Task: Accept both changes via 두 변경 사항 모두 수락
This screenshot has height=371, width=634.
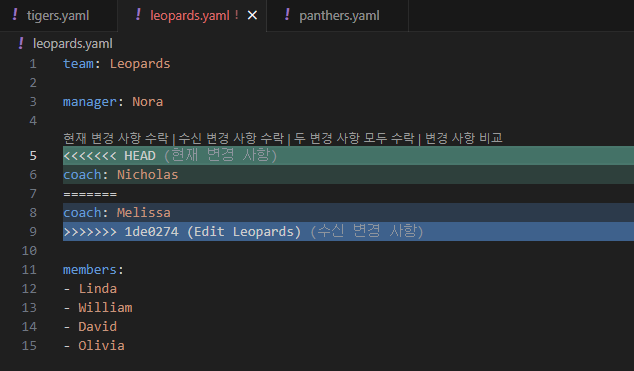Action: pyautogui.click(x=354, y=138)
